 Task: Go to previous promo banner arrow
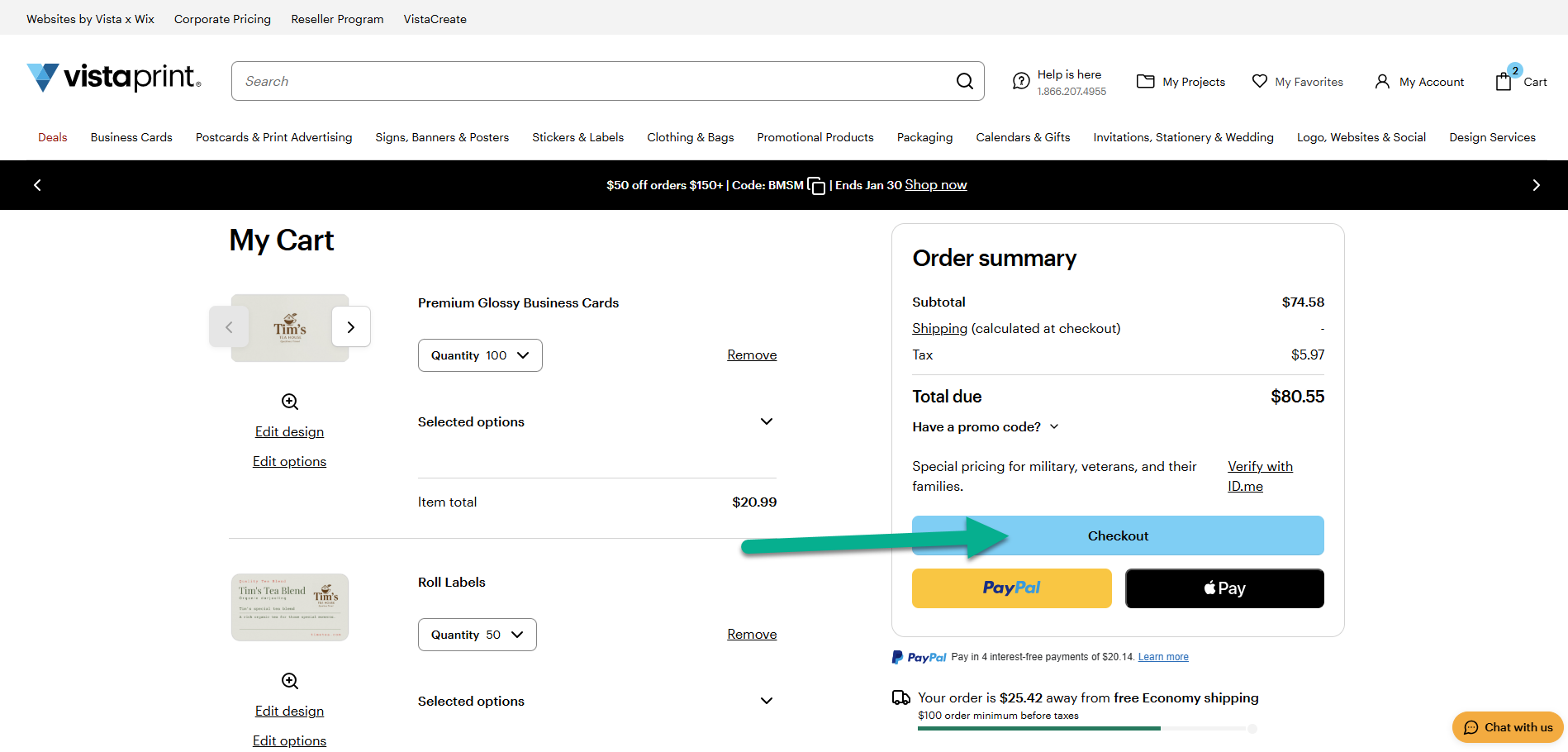[37, 185]
